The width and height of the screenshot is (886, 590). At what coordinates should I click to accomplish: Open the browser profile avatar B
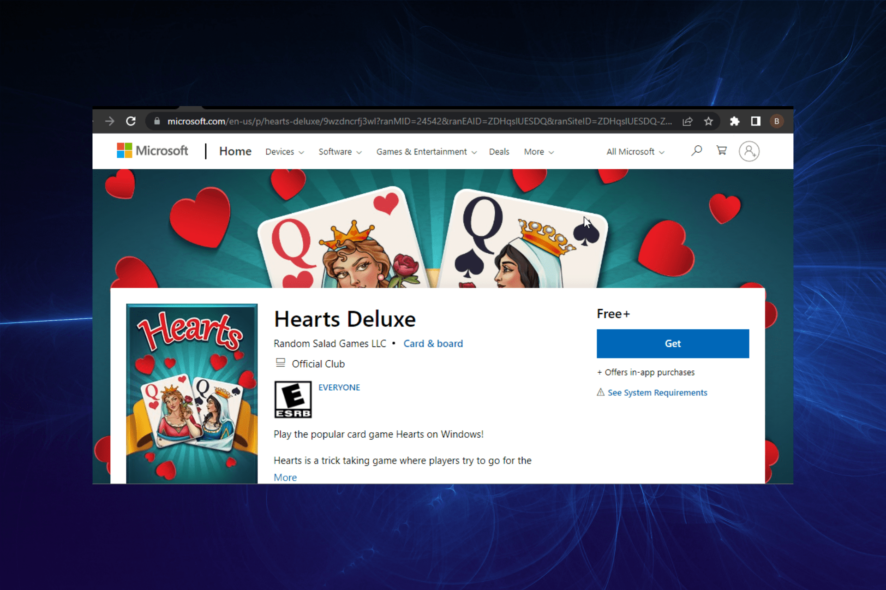[x=777, y=121]
